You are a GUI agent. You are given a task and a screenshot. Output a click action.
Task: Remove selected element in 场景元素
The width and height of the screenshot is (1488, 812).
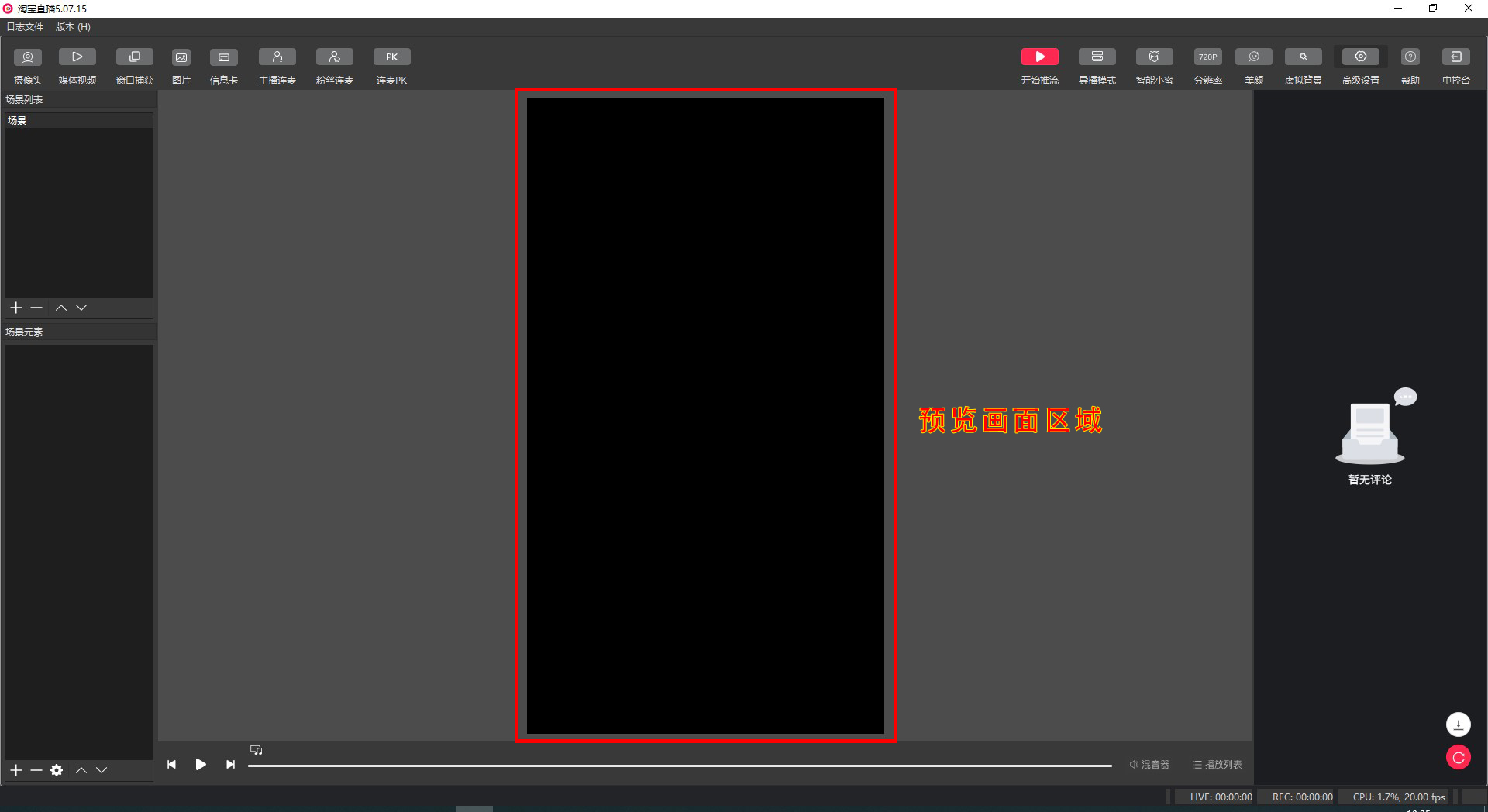tap(36, 770)
